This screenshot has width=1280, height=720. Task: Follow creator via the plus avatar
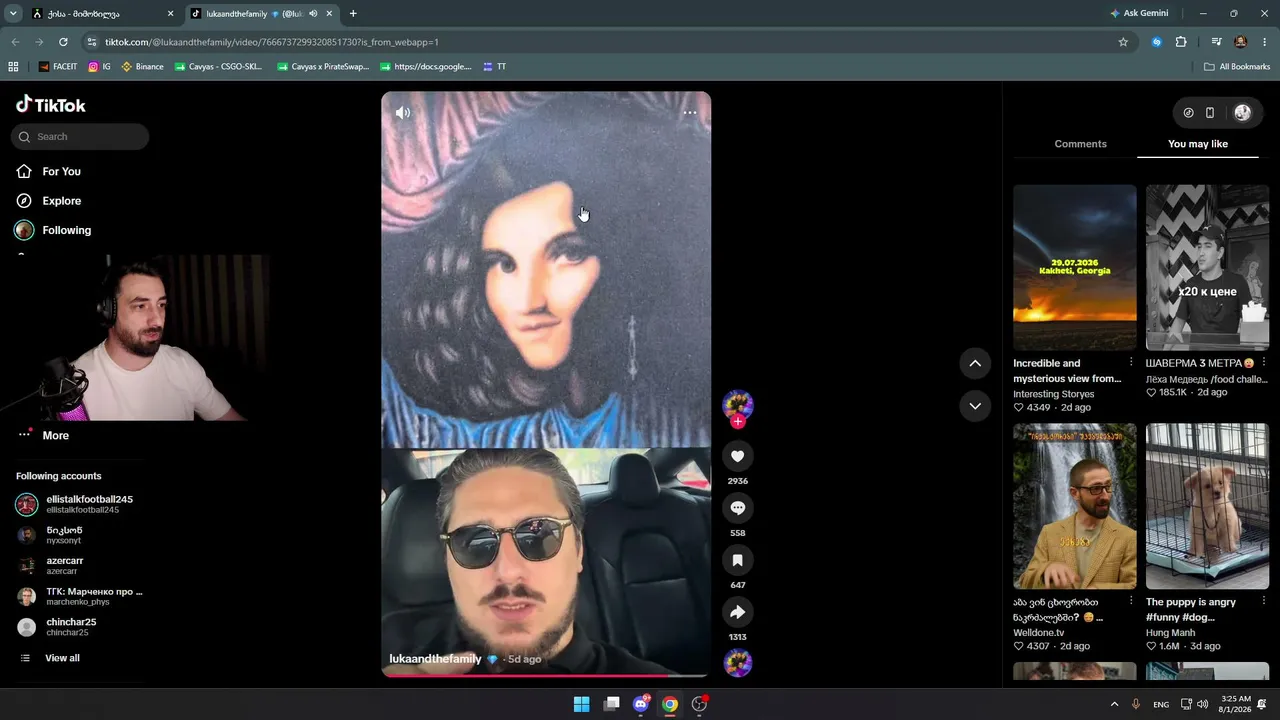pyautogui.click(x=738, y=421)
